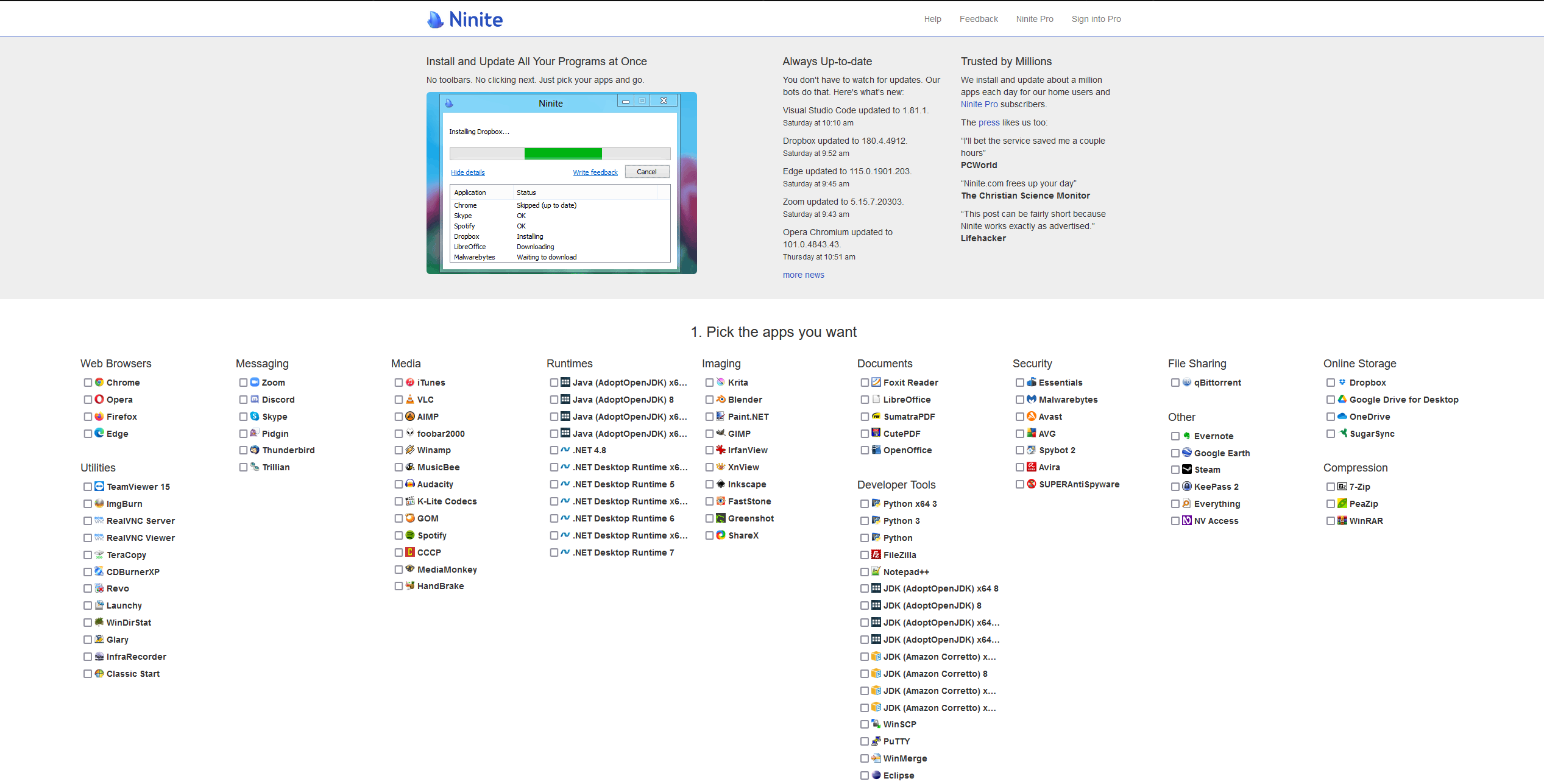The image size is (1544, 784).
Task: Check the .NET 4.8 runtime box
Action: point(554,450)
